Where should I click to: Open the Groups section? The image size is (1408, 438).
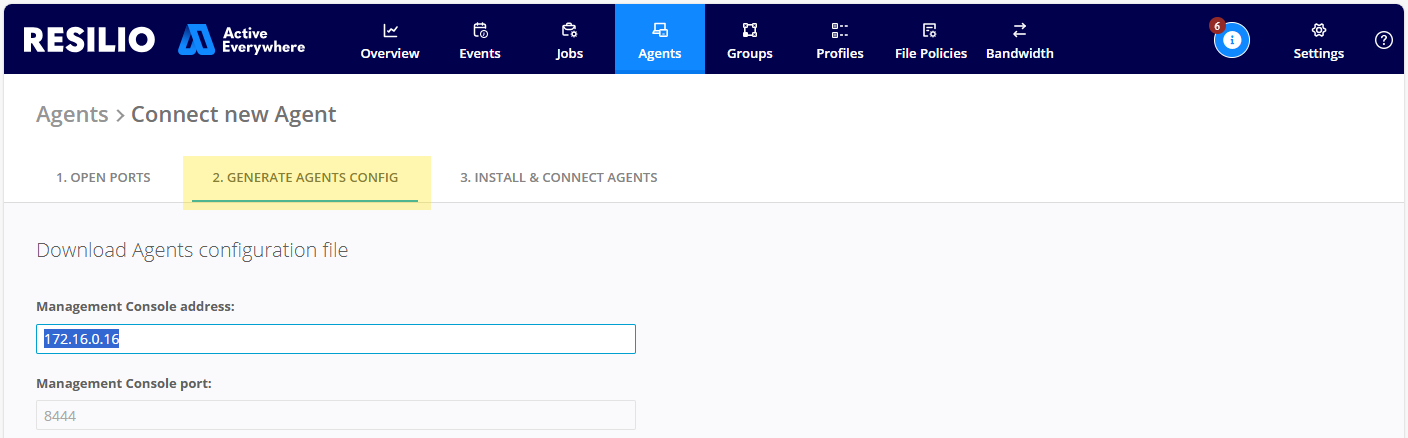coord(749,40)
